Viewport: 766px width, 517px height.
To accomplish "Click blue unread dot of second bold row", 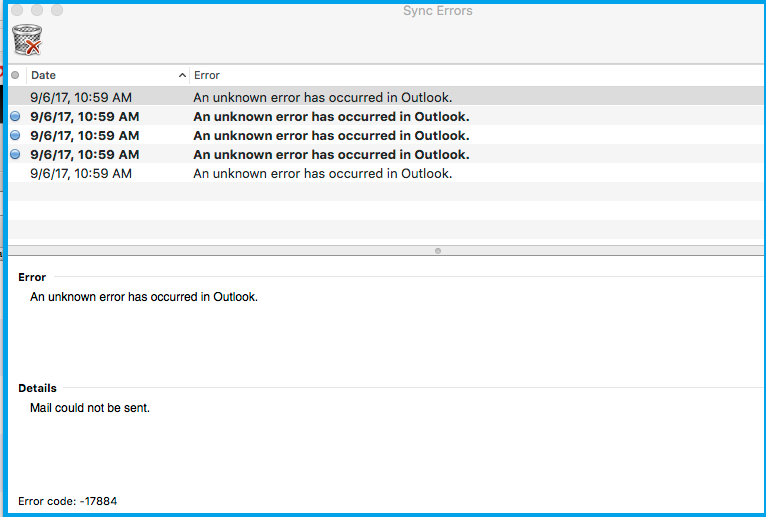I will 15,135.
